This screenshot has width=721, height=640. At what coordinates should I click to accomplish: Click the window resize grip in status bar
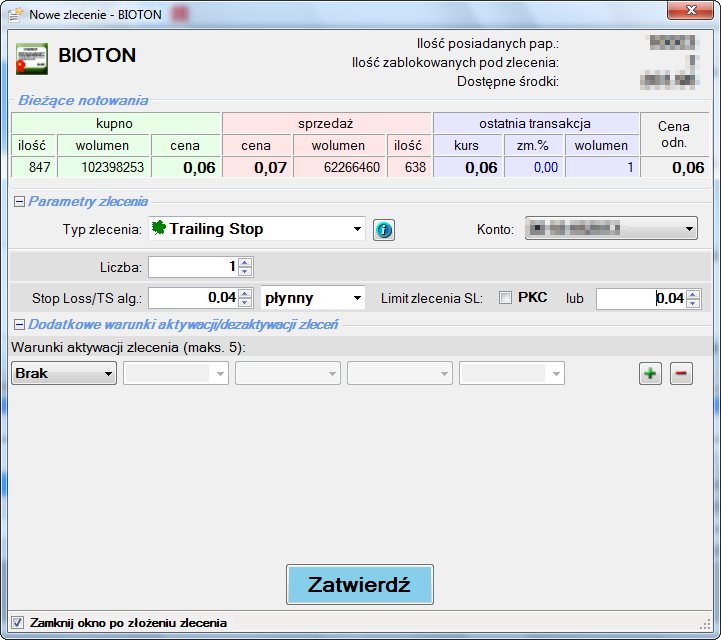[x=705, y=624]
